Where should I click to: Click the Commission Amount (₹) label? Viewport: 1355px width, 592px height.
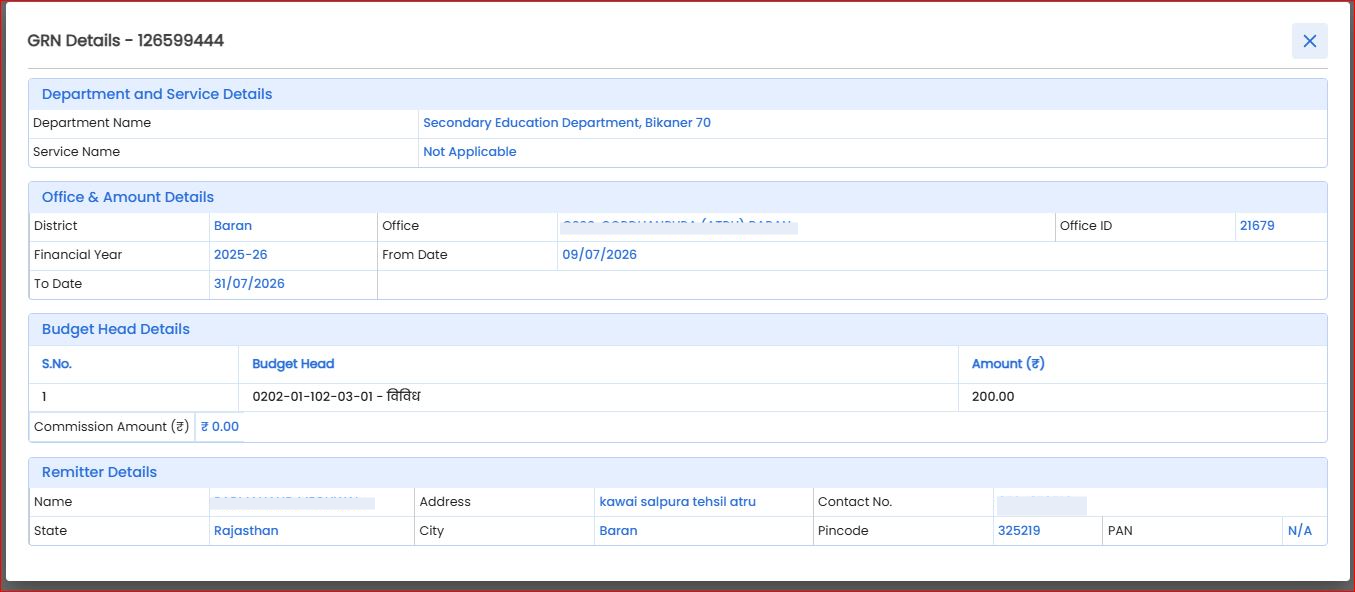click(x=111, y=427)
